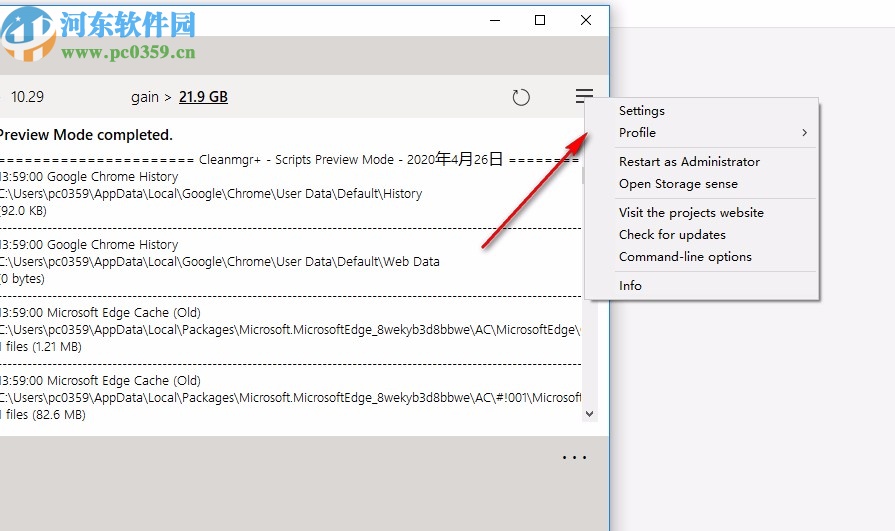
Task: Click the '(92.0 KB)' size text
Action: pyautogui.click(x=23, y=211)
